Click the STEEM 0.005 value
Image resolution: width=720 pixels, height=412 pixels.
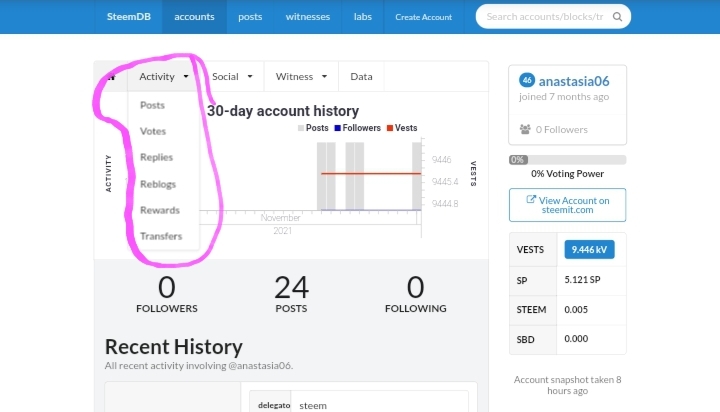576,310
